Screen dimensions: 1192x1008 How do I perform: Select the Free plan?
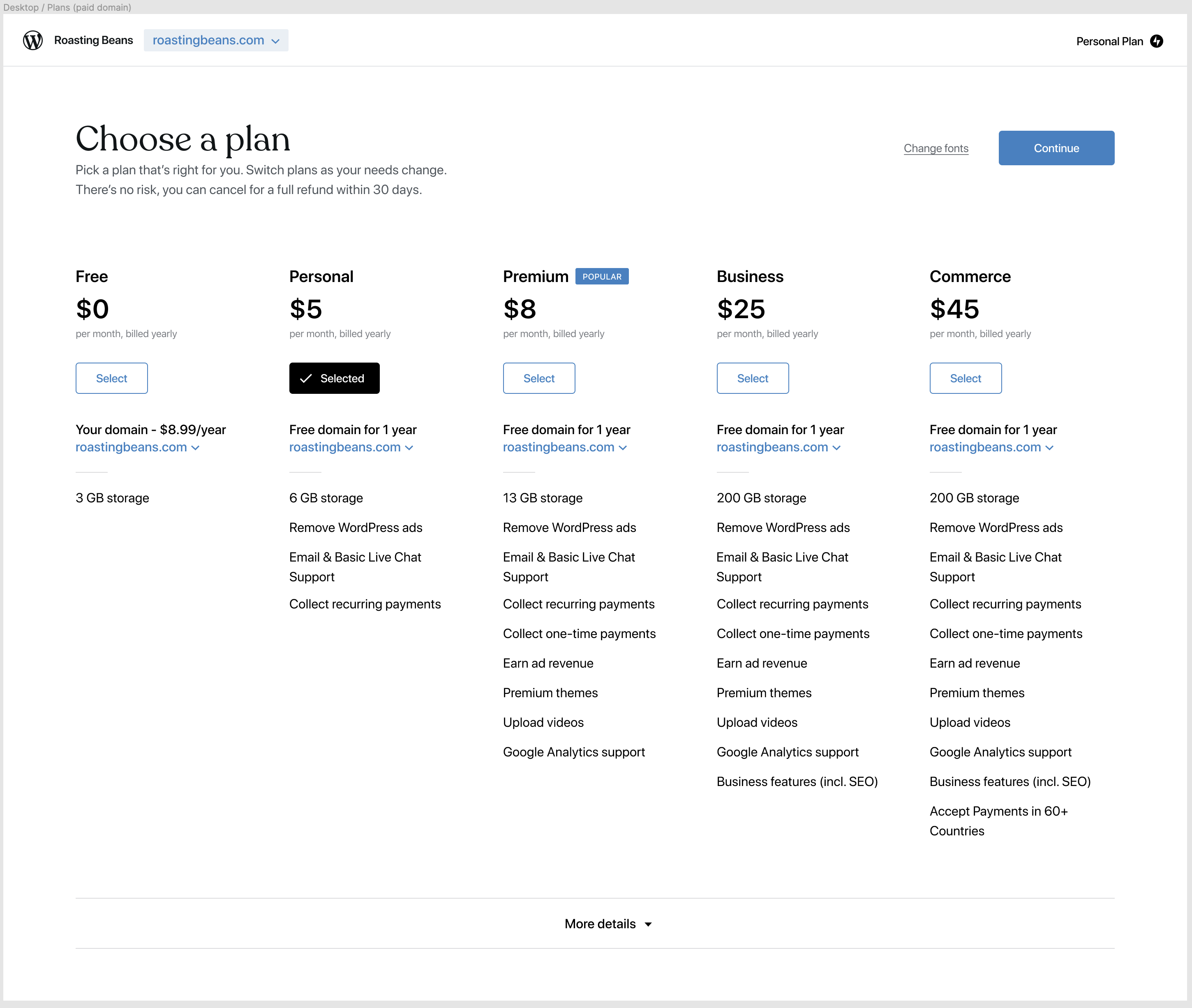(111, 378)
